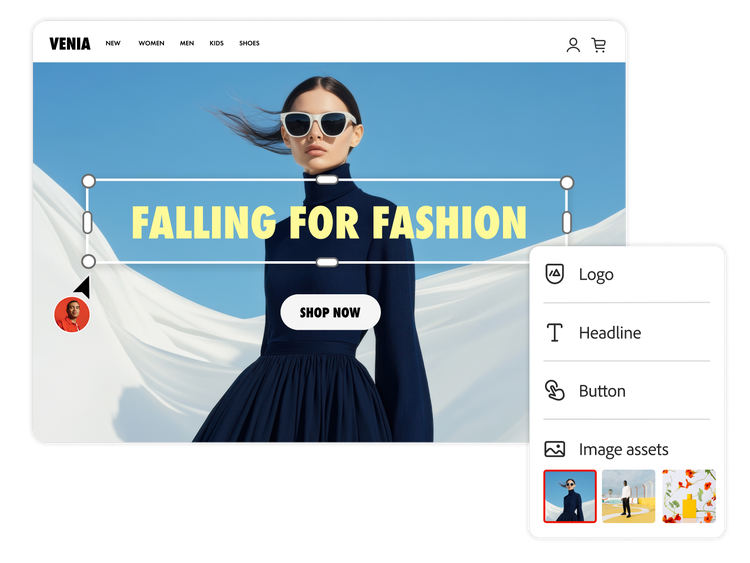The image size is (750, 563).
Task: Open the shopping cart icon
Action: point(598,45)
